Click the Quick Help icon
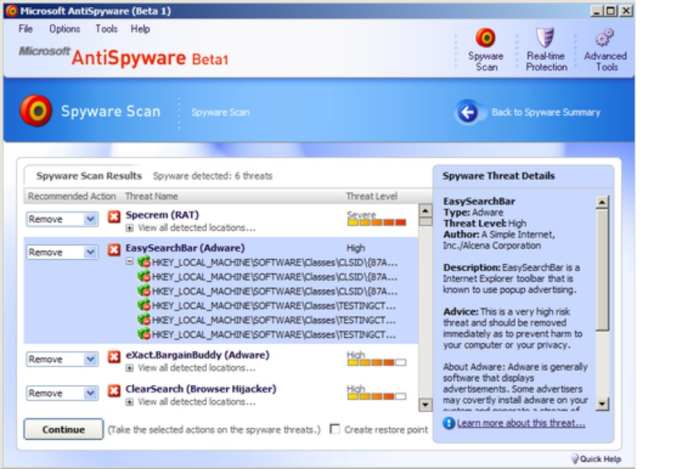This screenshot has height=469, width=700. 575,459
